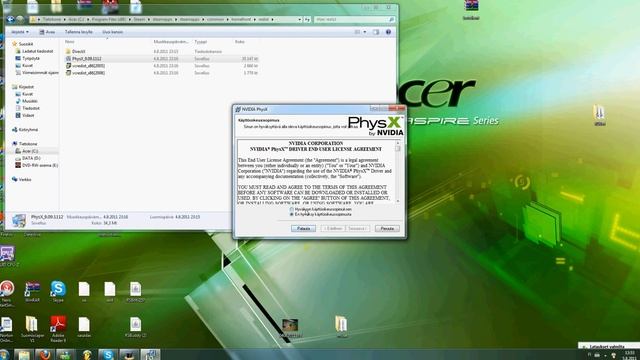
Task: Click the license agreement scrollbar thumb
Action: point(398,149)
